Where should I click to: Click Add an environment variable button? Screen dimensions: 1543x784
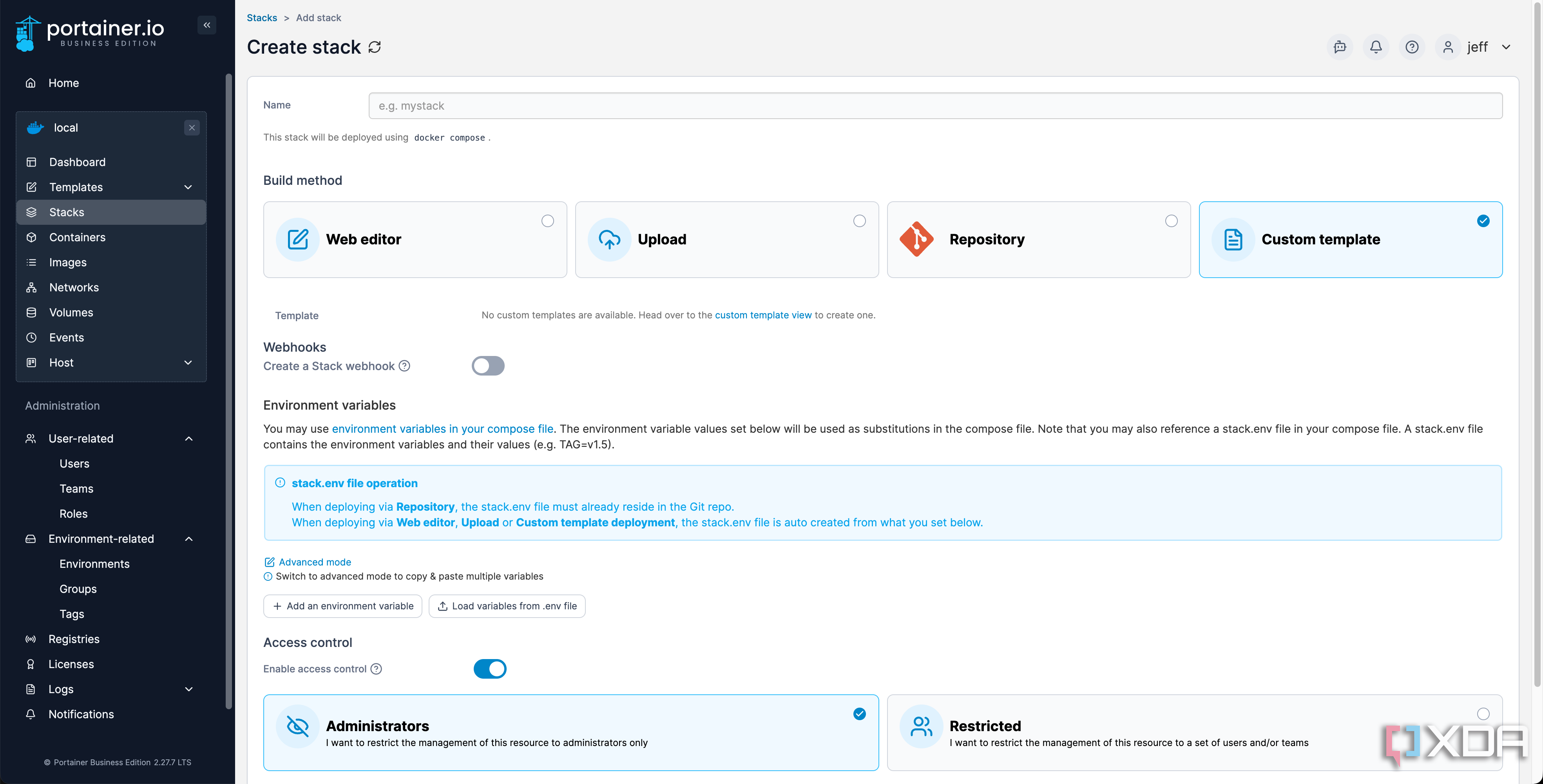pyautogui.click(x=342, y=606)
